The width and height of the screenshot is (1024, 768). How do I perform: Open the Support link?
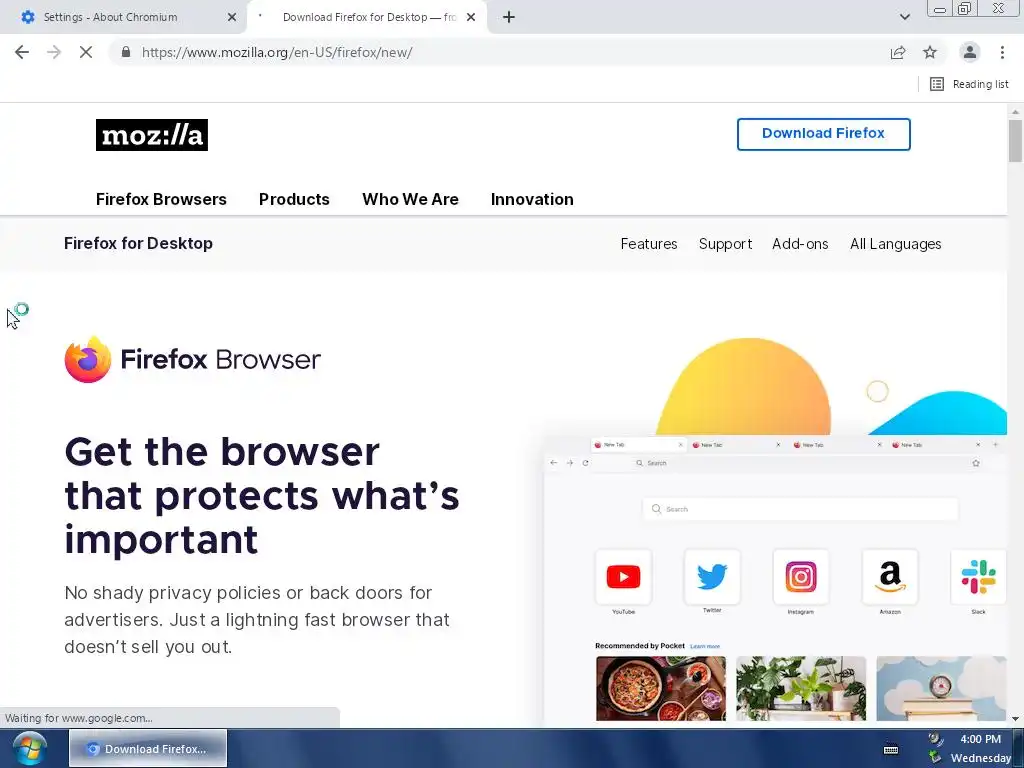pyautogui.click(x=725, y=244)
